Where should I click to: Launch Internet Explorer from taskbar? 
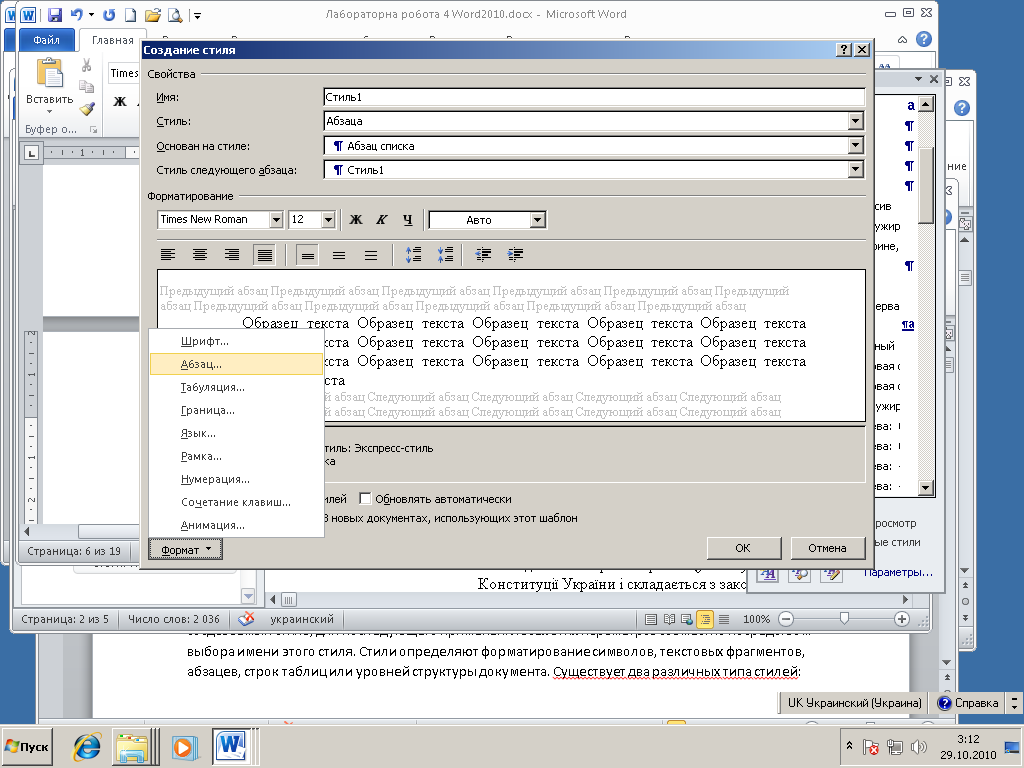(x=87, y=746)
